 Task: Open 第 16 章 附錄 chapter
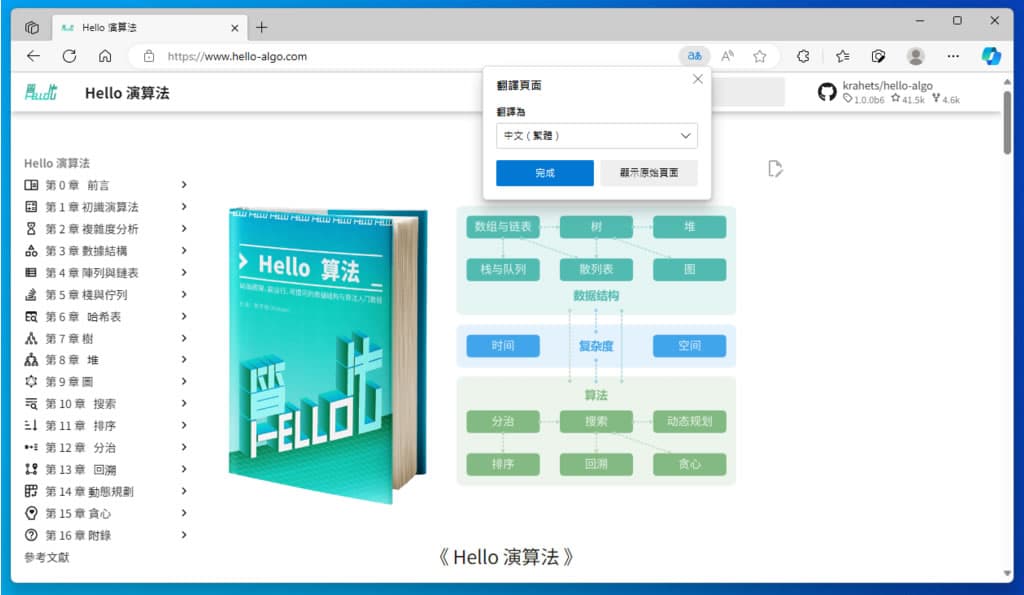78,535
